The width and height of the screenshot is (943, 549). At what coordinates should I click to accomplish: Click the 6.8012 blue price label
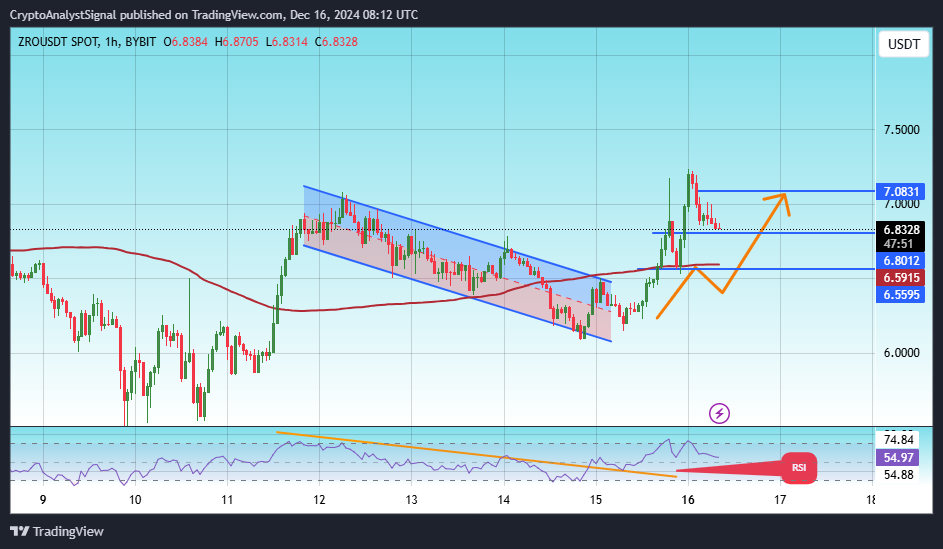coord(900,260)
